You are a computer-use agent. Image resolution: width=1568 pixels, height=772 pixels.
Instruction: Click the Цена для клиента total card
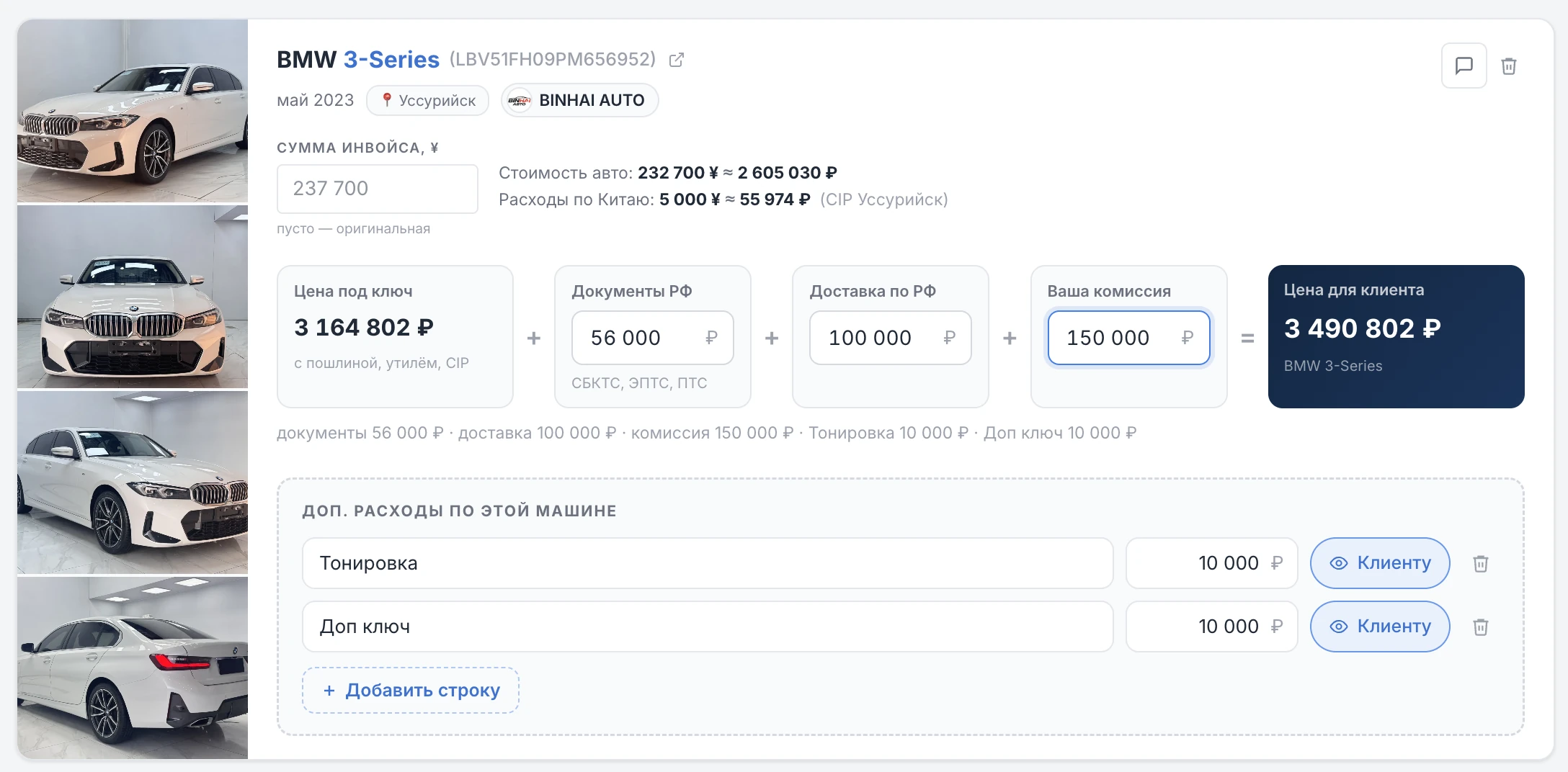tap(1396, 336)
